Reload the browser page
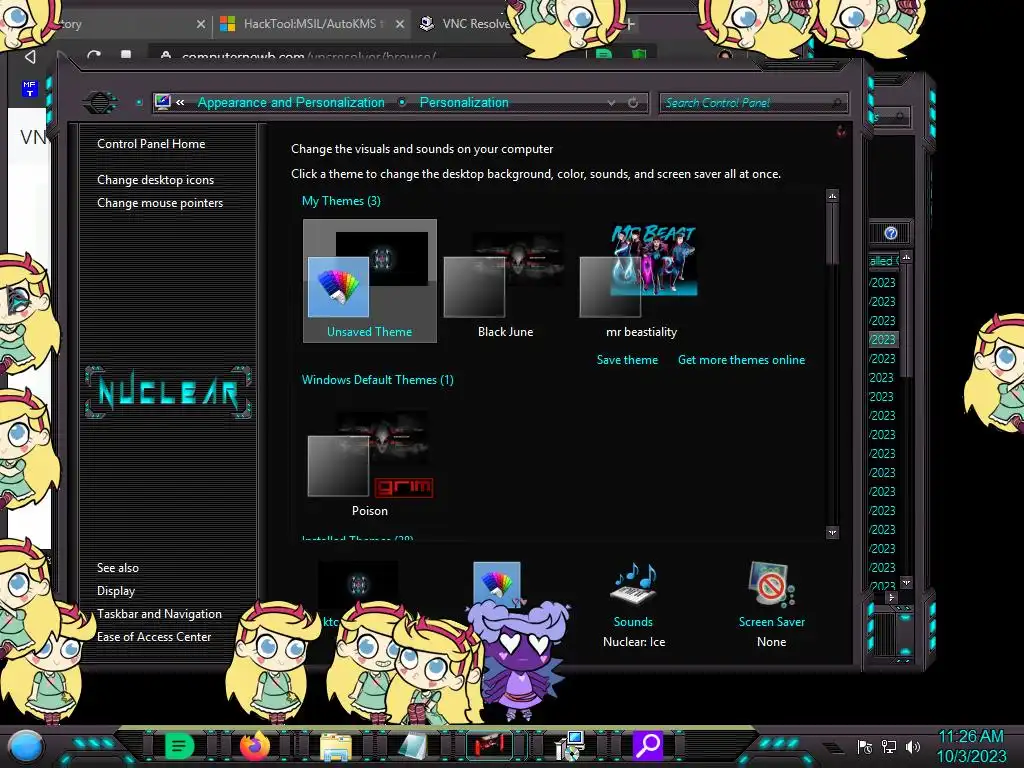1024x768 pixels. click(93, 56)
